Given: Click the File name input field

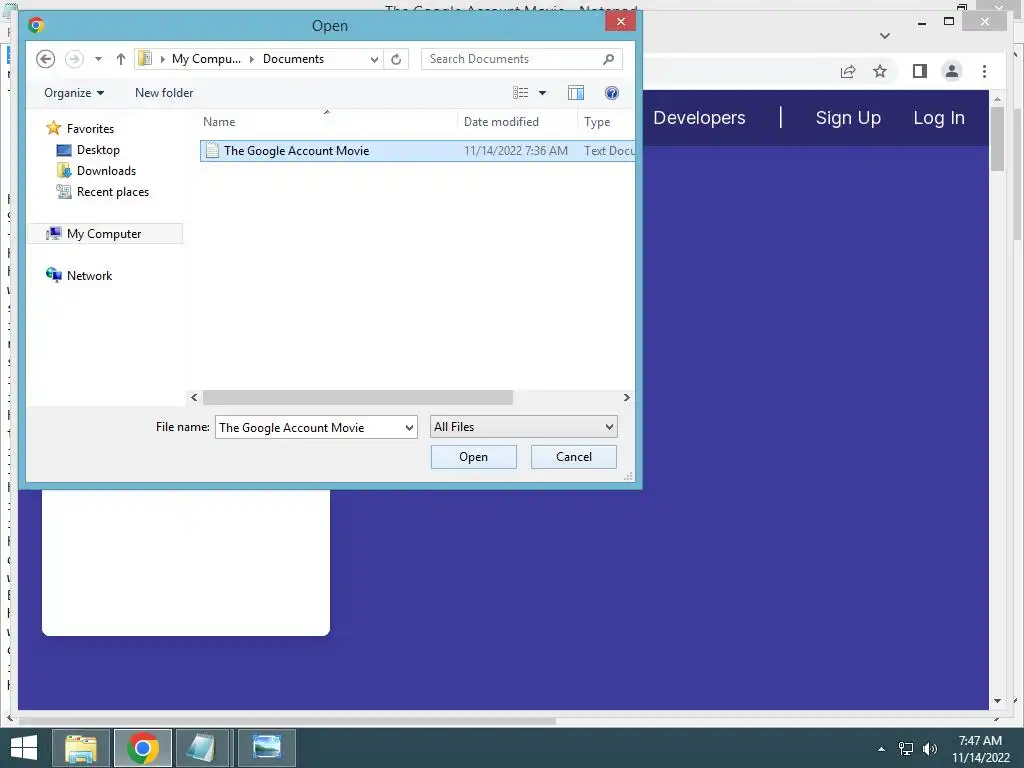Looking at the screenshot, I should [x=309, y=428].
